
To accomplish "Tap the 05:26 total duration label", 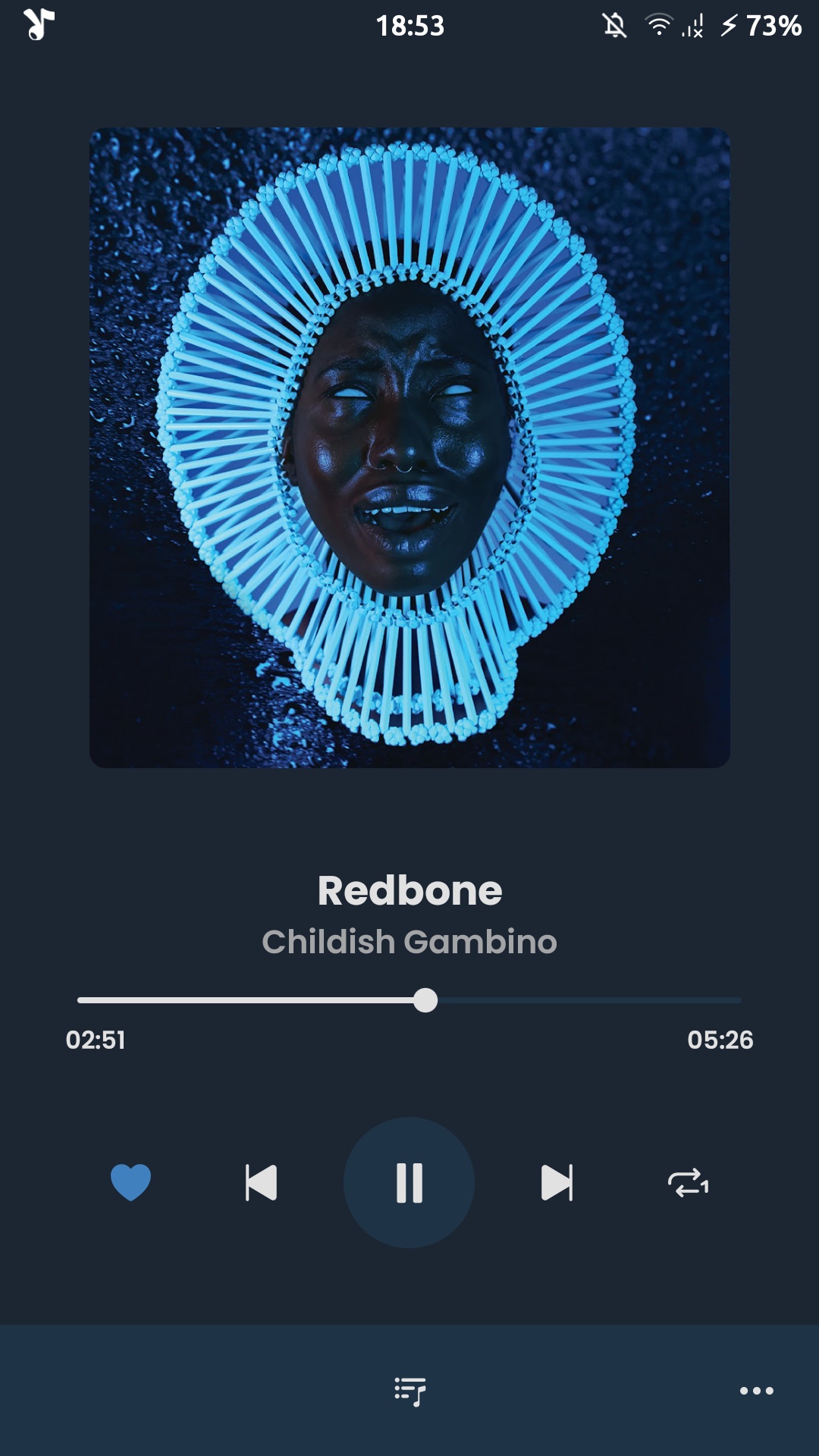I will [x=720, y=1040].
